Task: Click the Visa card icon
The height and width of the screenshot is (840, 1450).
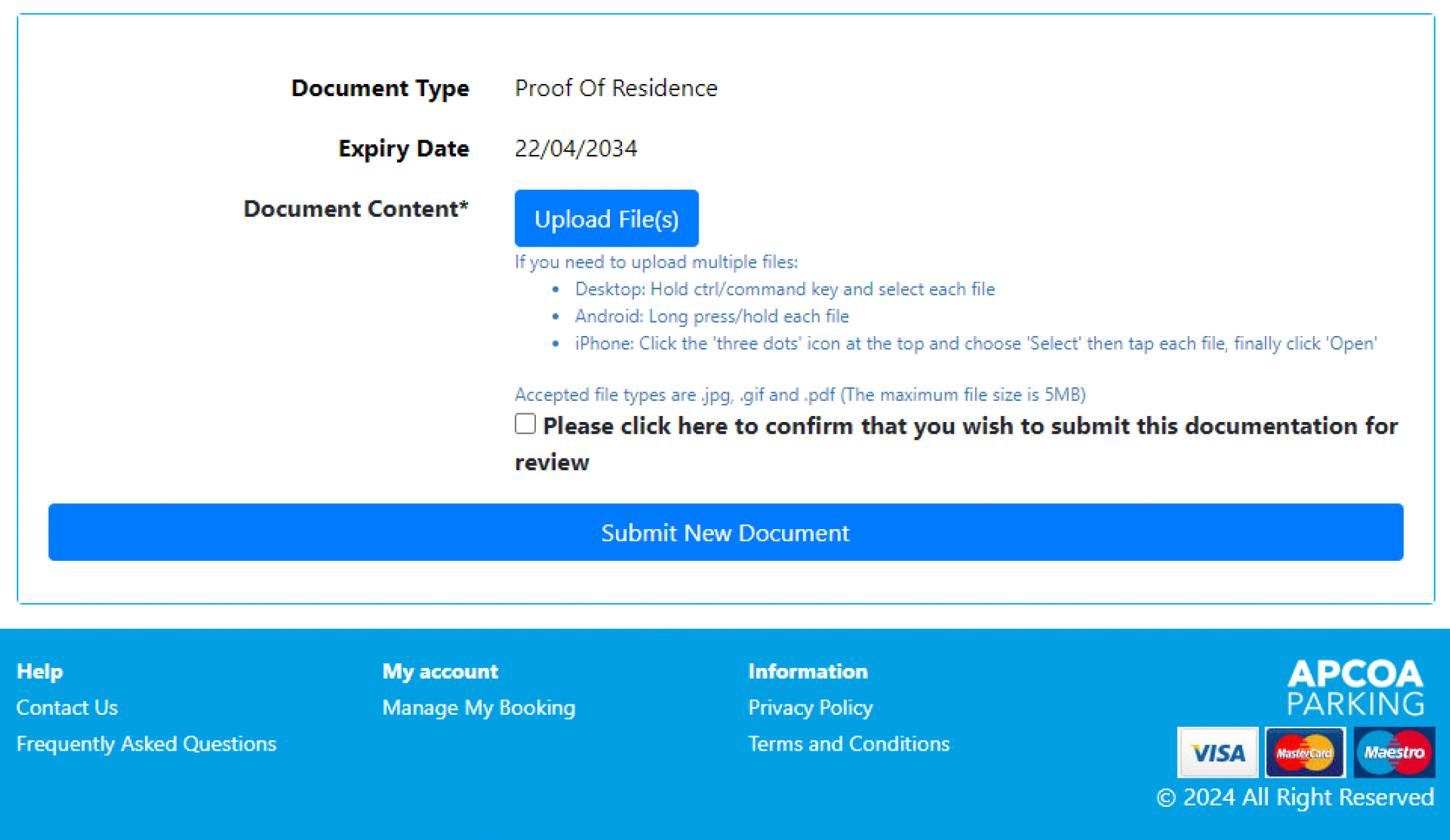Action: (x=1218, y=752)
